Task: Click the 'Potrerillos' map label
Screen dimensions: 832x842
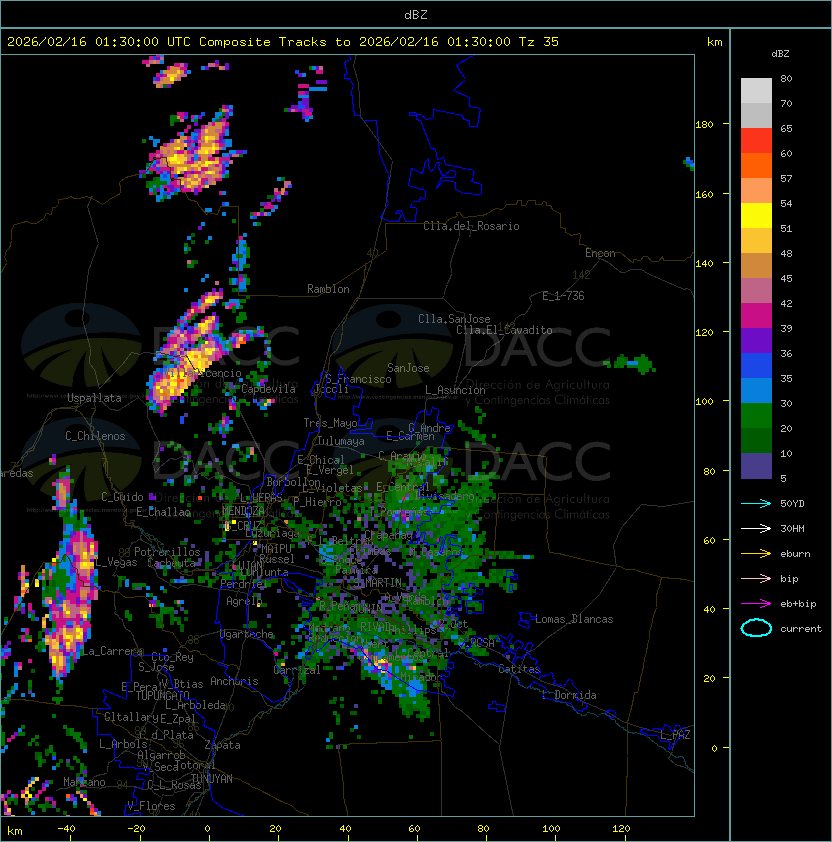Action: [167, 552]
